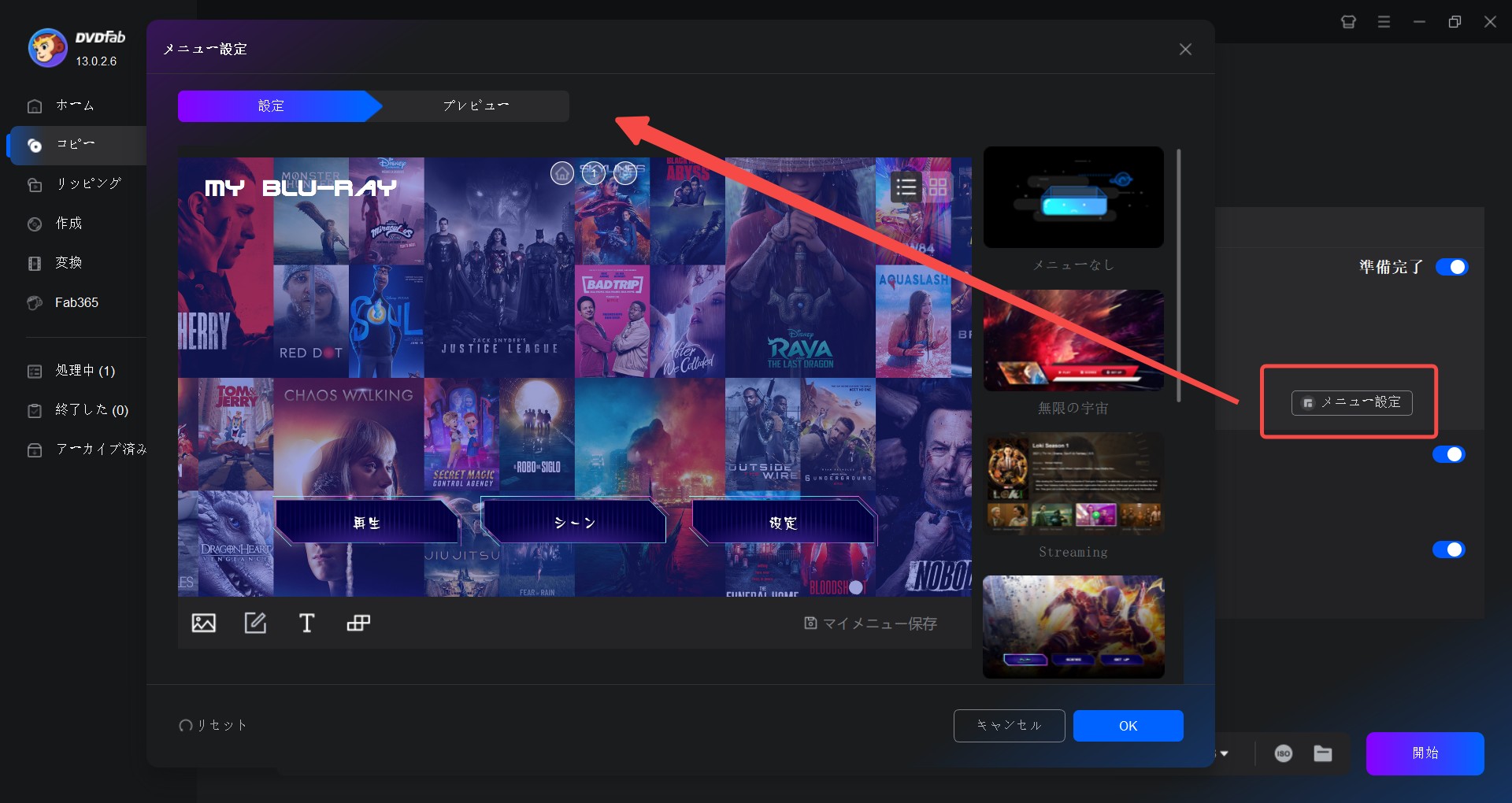Choose the メニューなし template thumbnail
This screenshot has height=803, width=1512.
[x=1073, y=197]
